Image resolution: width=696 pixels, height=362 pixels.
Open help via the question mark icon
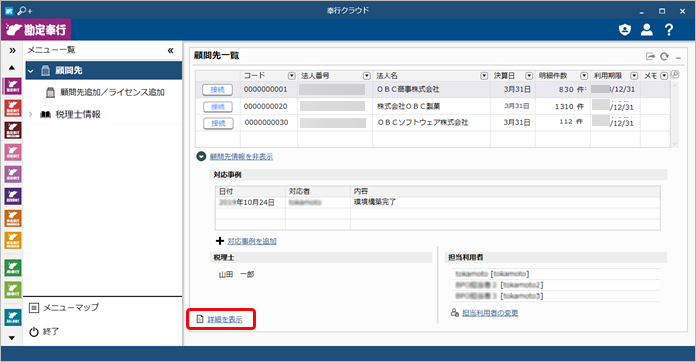669,30
